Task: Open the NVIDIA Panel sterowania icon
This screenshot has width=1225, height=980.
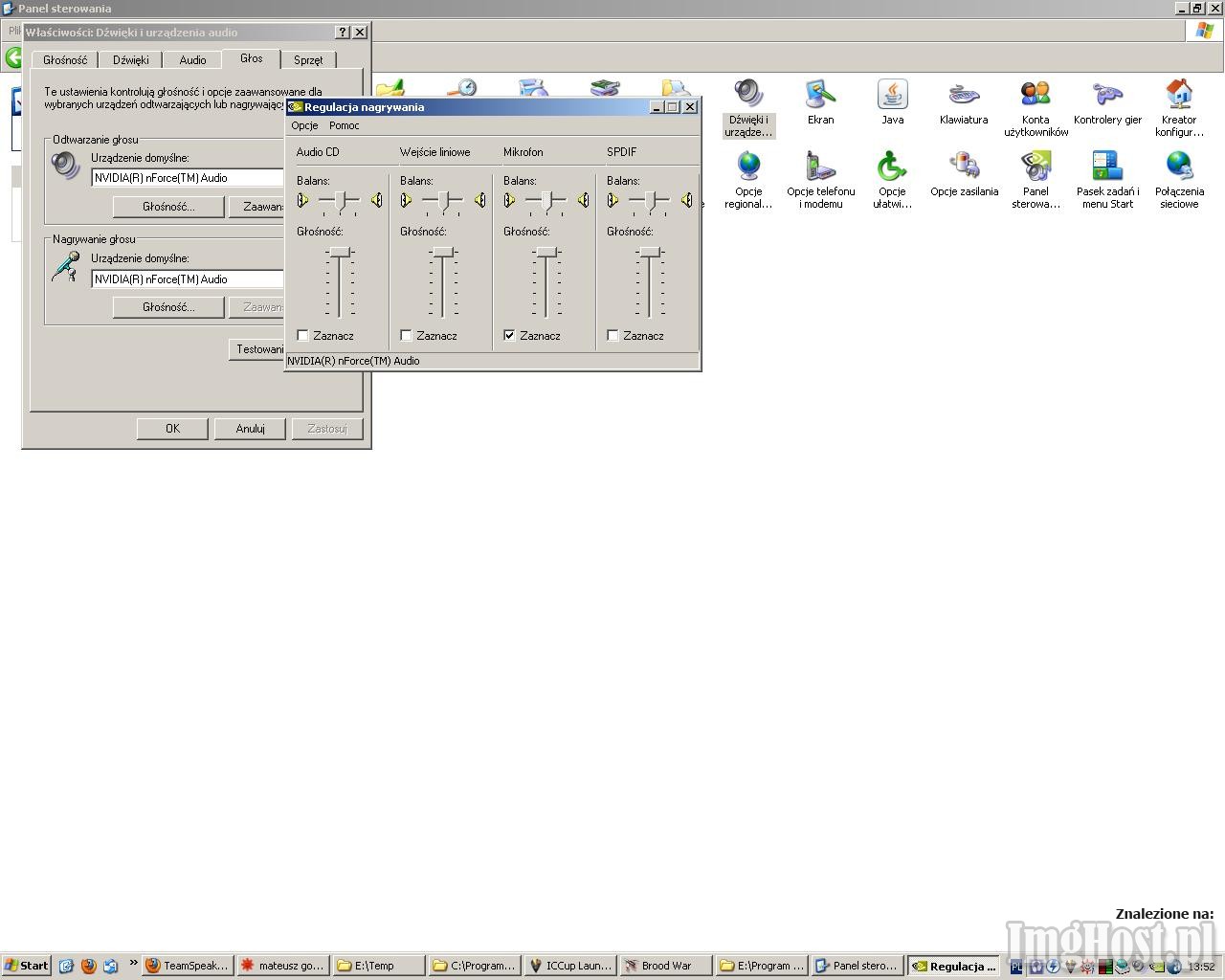Action: point(1036,166)
